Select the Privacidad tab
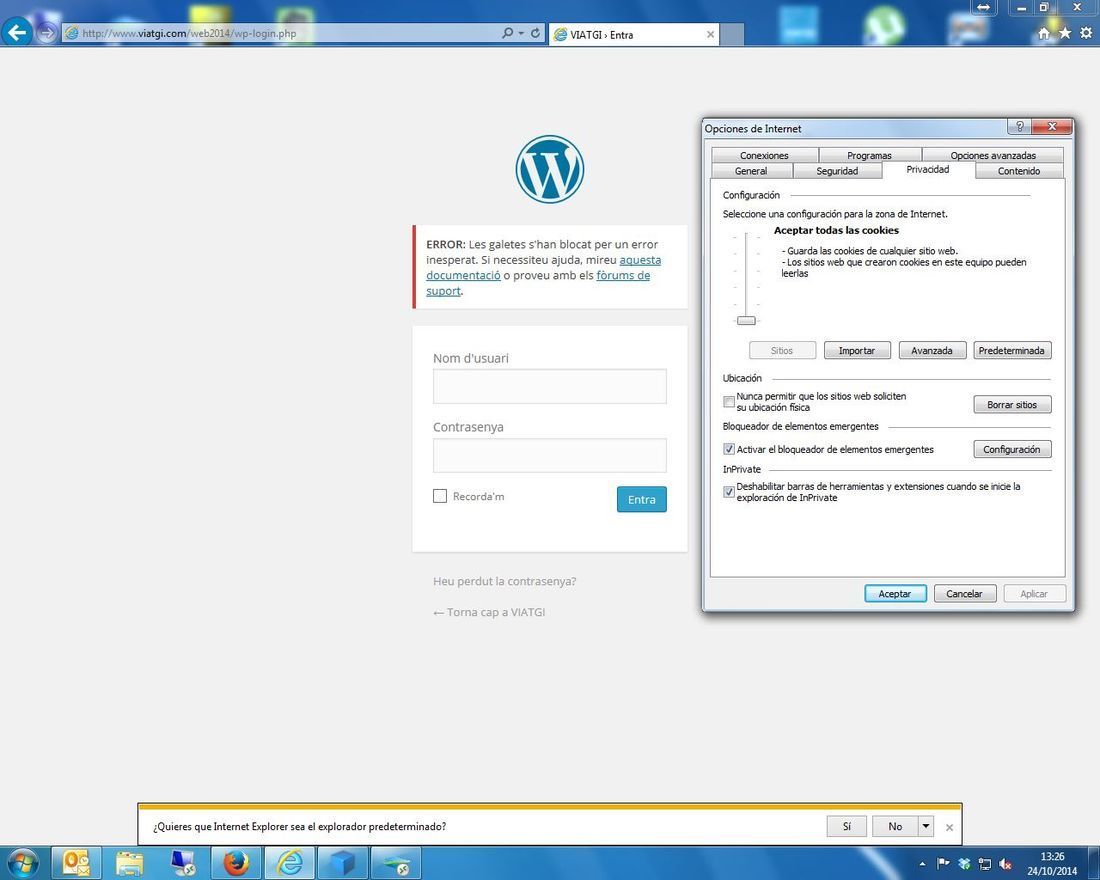Viewport: 1100px width, 880px height. (x=927, y=169)
